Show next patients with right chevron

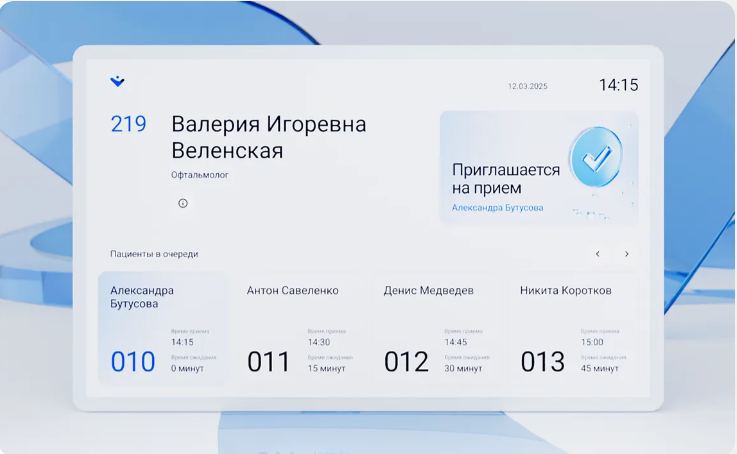(x=627, y=254)
